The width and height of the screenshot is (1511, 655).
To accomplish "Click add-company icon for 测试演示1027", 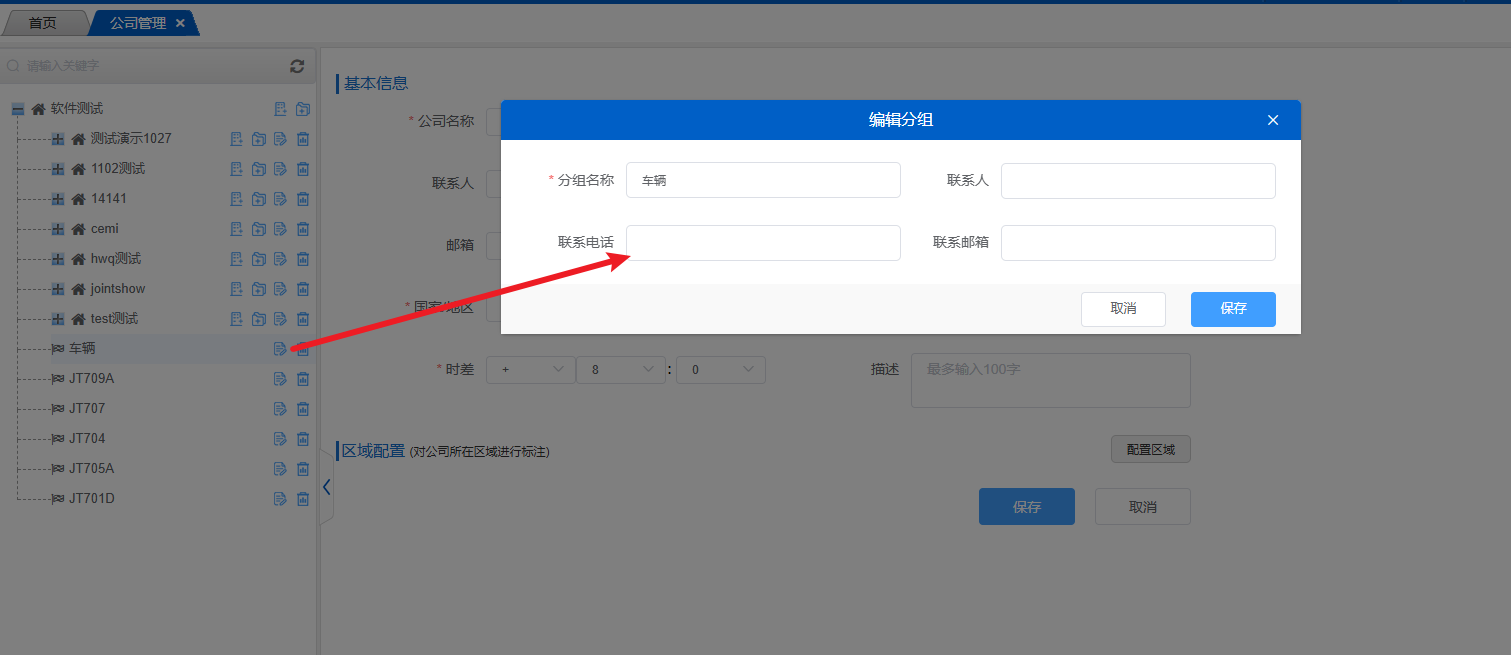I will tap(237, 139).
